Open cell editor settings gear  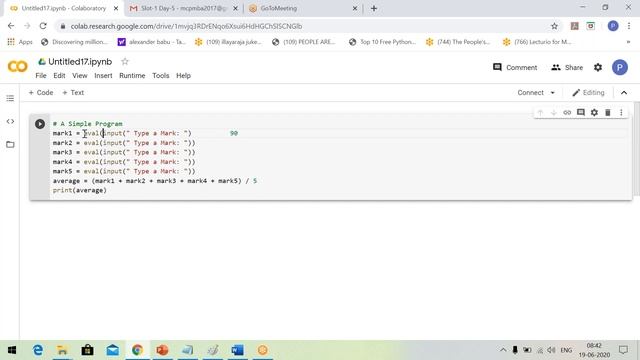pyautogui.click(x=594, y=113)
